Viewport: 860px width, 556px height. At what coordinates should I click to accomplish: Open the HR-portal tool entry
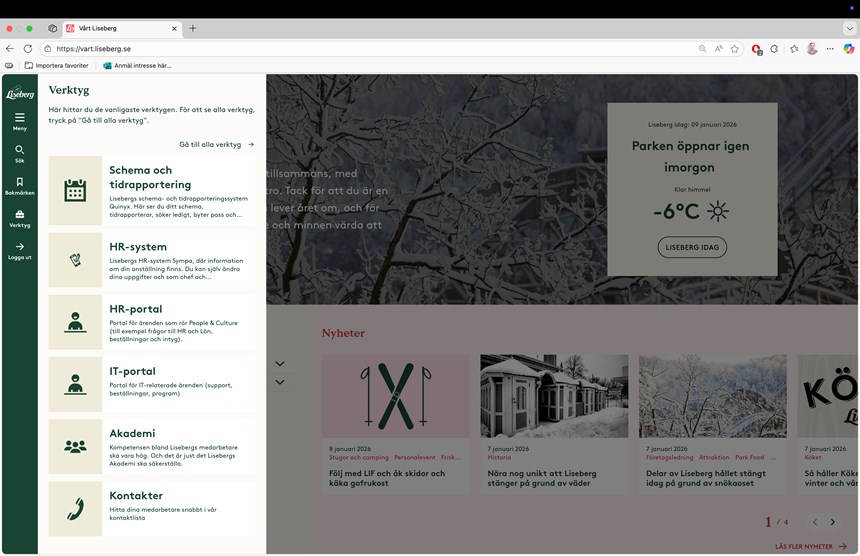pyautogui.click(x=135, y=309)
